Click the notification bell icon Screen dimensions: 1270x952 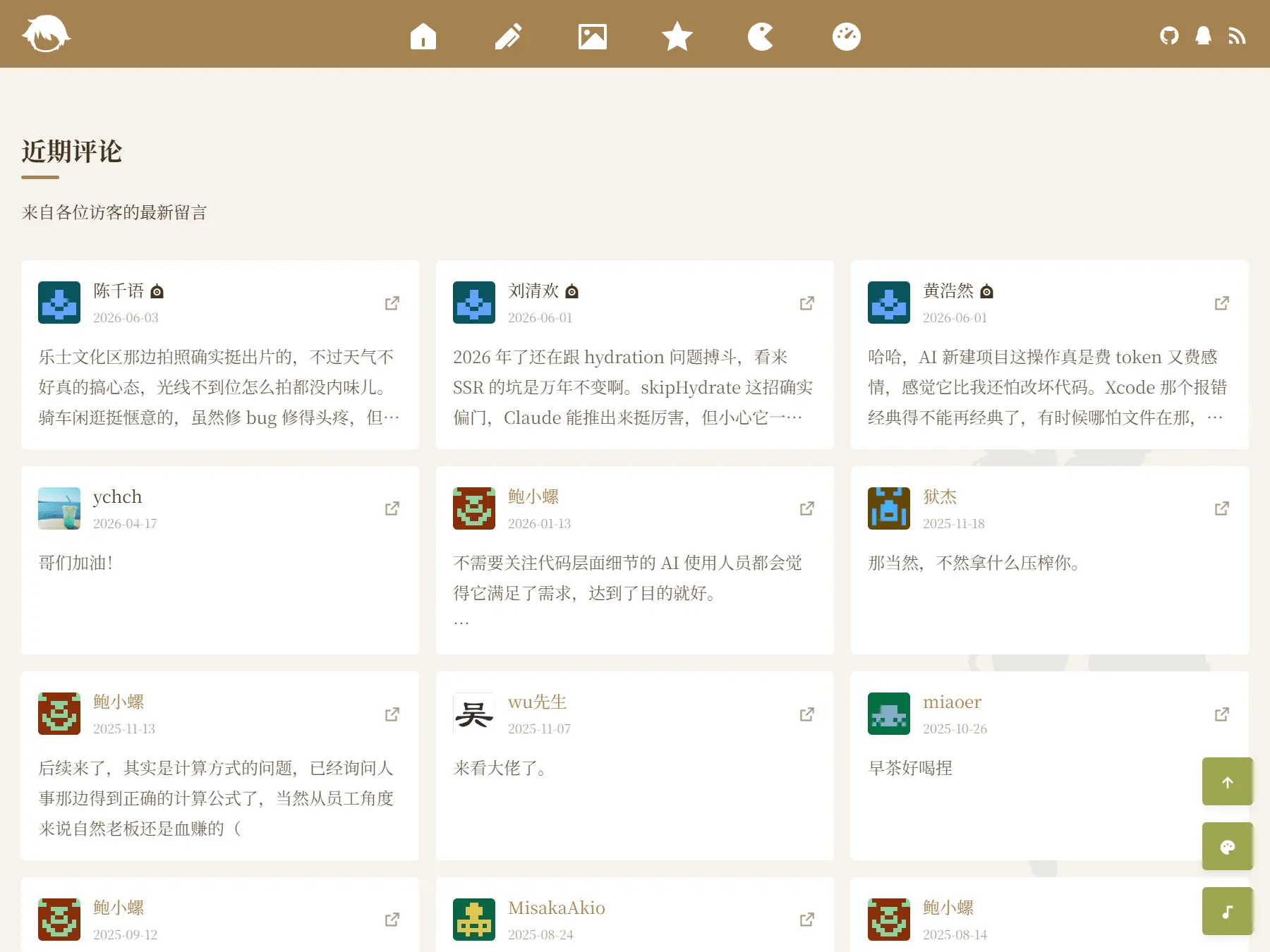coord(1204,35)
